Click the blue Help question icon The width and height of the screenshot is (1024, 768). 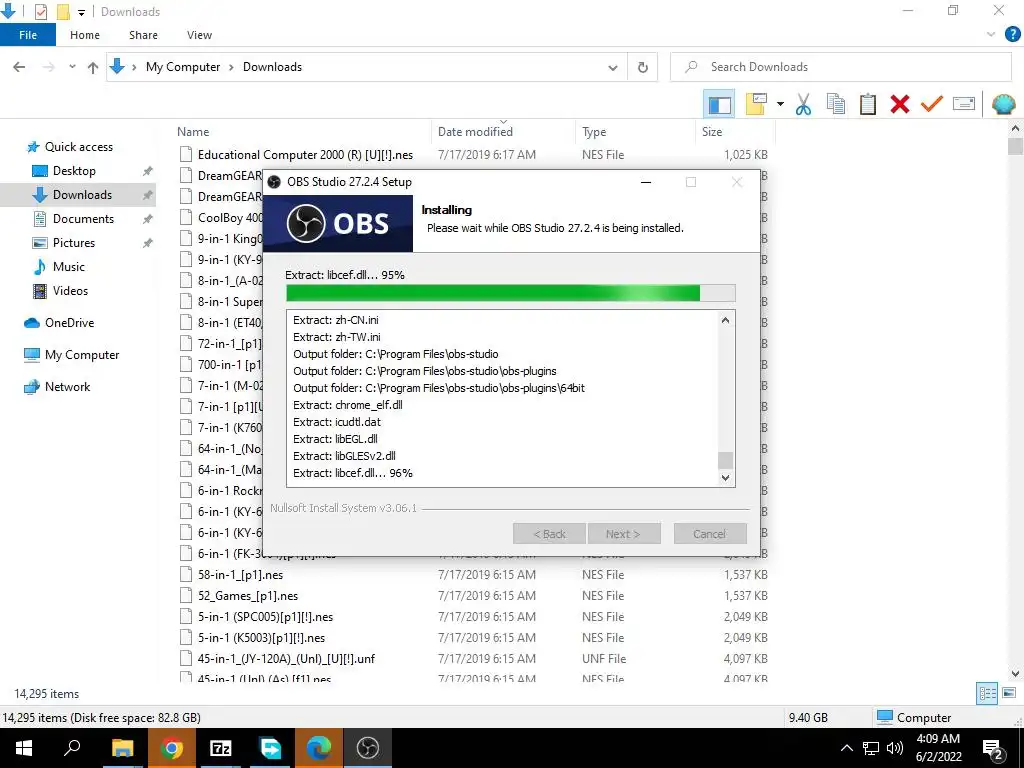tap(1012, 35)
